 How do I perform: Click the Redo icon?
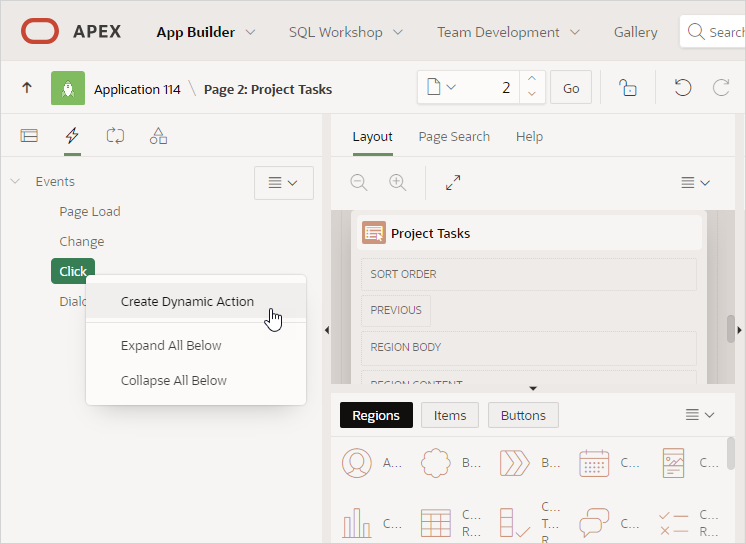[721, 88]
